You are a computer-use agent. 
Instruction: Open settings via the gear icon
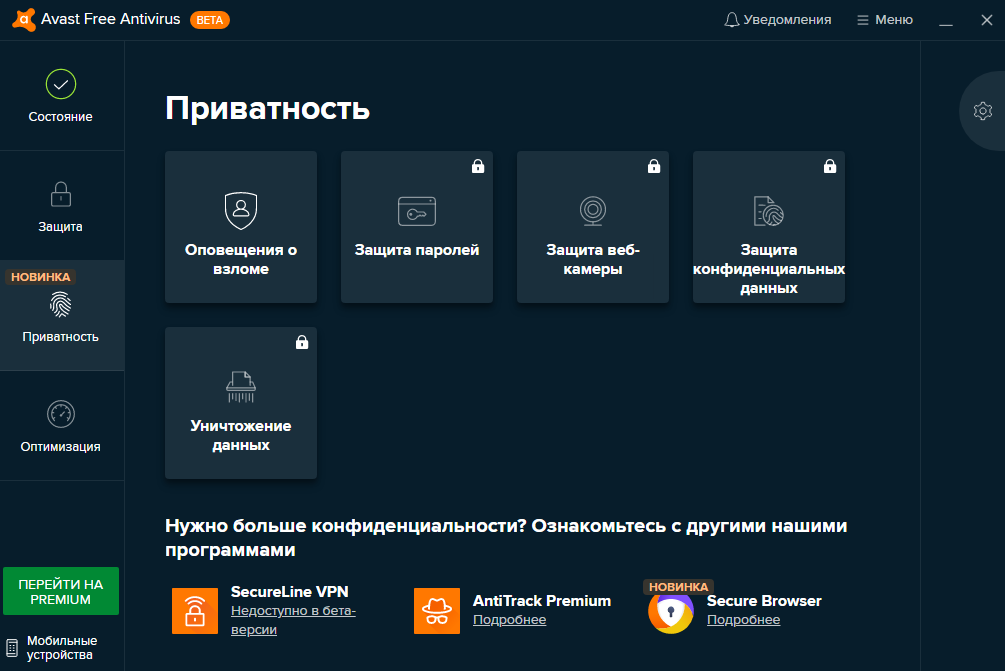(x=983, y=111)
